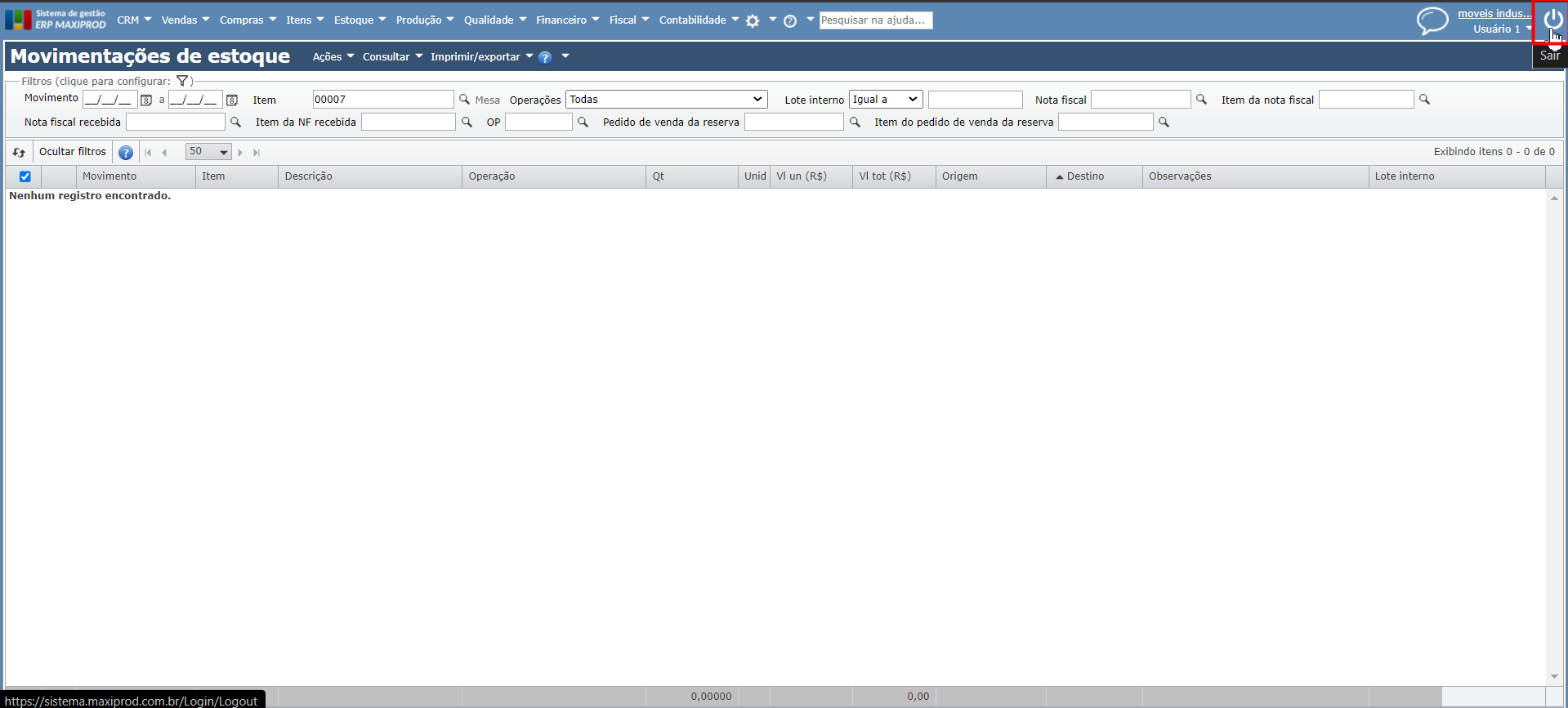Image resolution: width=1568 pixels, height=708 pixels.
Task: Open the filter configuration funnel icon
Action: [x=182, y=81]
